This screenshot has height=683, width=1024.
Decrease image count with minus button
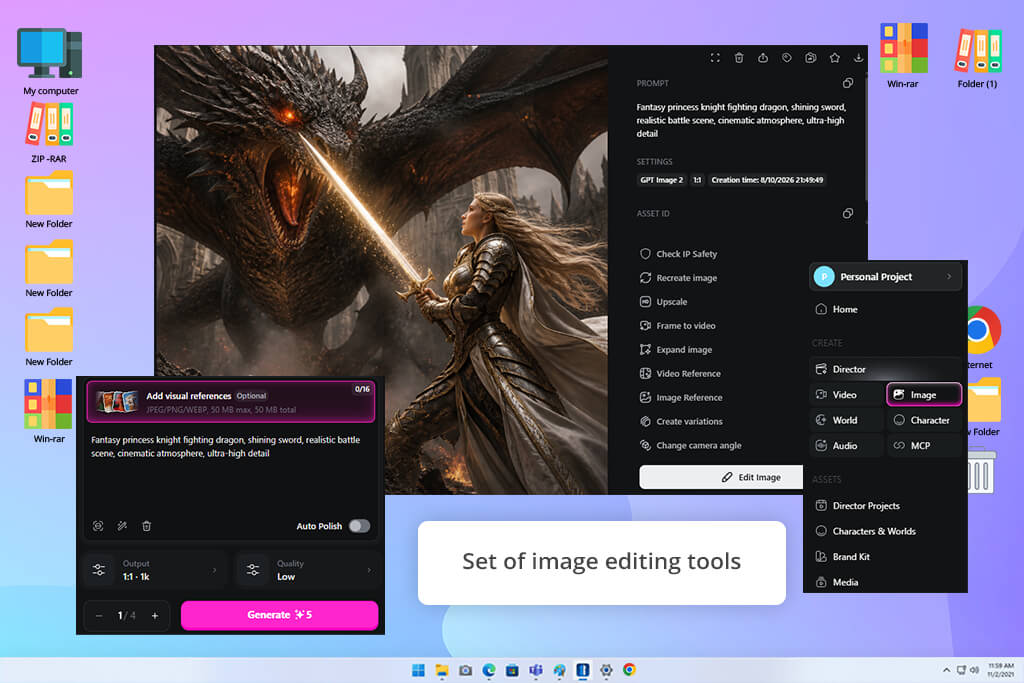pos(99,616)
